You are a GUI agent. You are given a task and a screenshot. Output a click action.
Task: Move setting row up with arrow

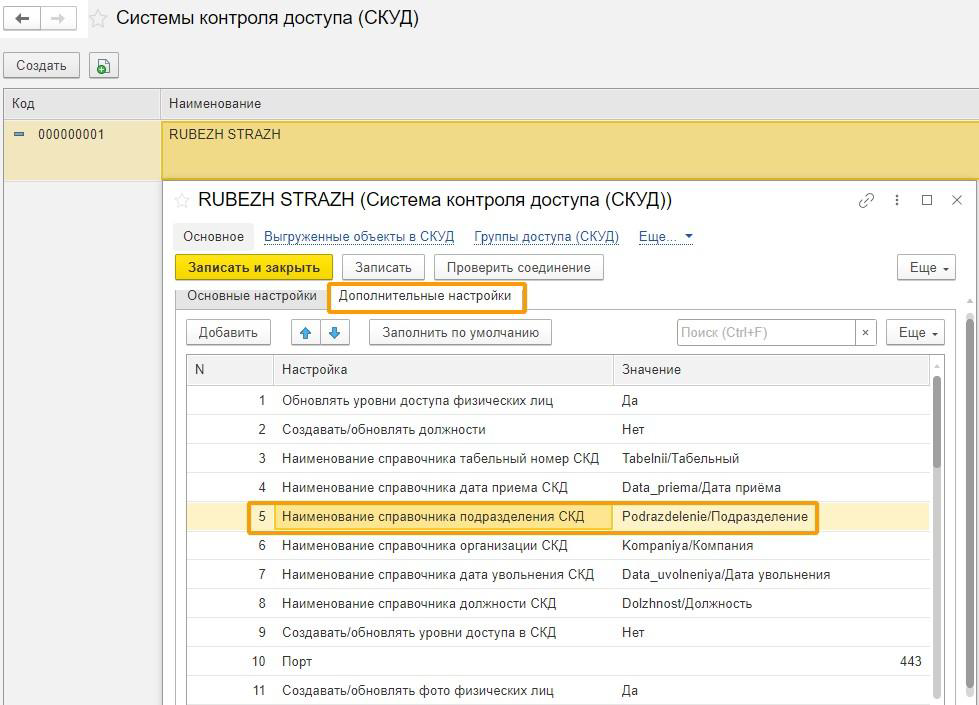point(306,333)
